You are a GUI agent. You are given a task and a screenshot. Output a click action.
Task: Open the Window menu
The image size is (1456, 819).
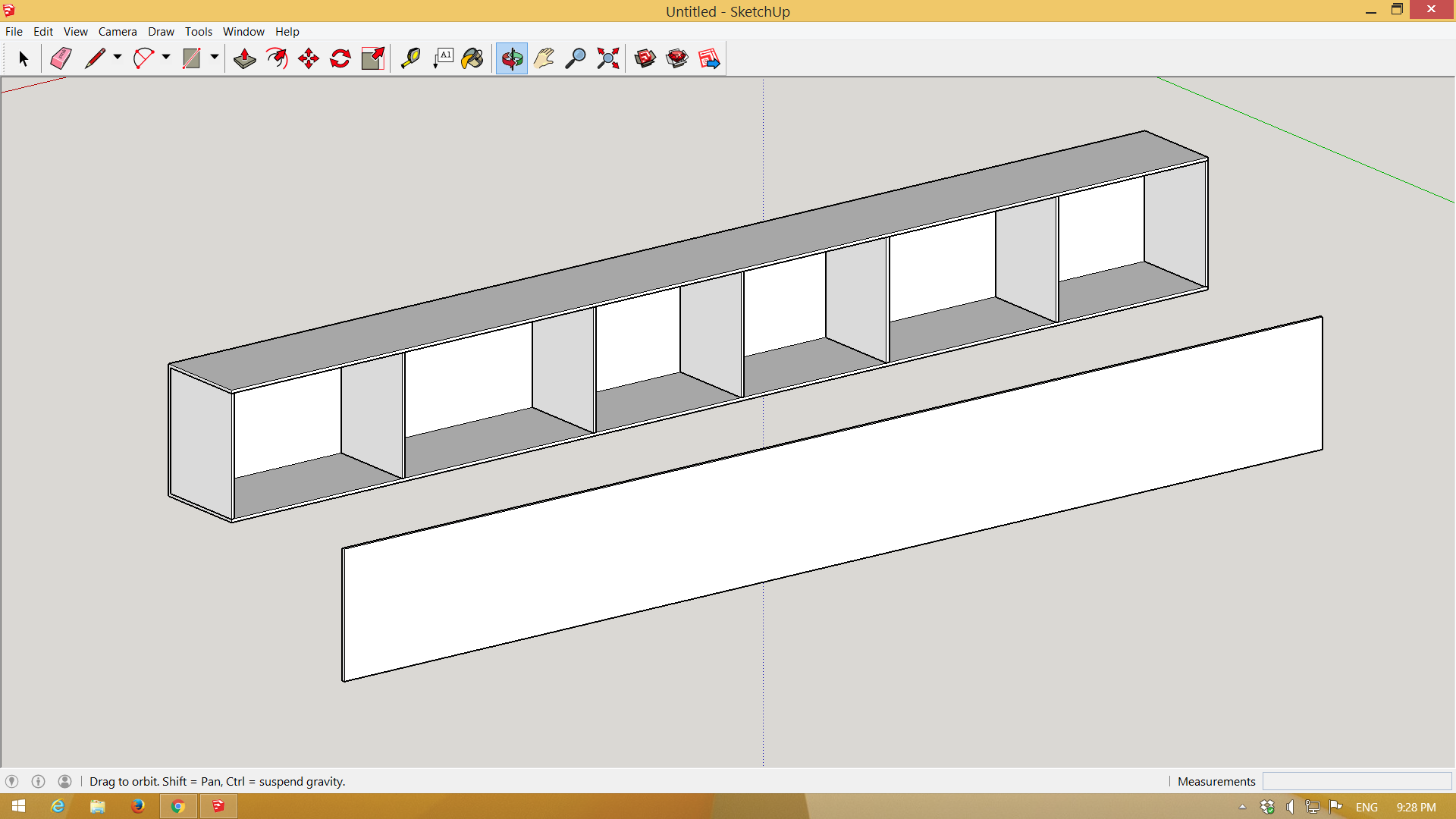click(243, 31)
